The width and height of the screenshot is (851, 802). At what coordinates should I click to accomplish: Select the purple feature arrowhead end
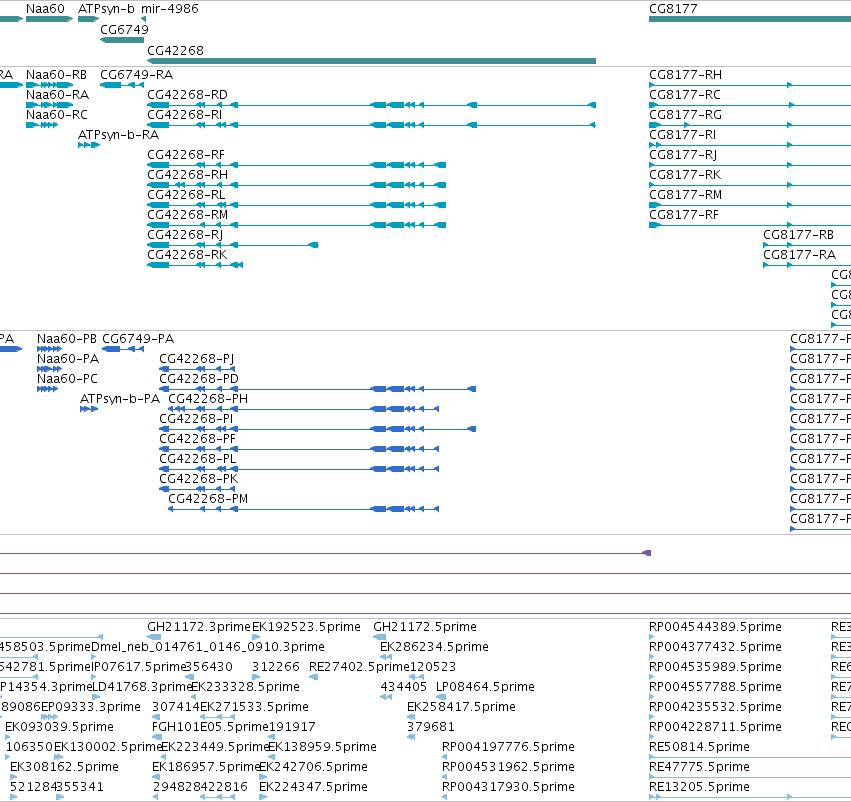pyautogui.click(x=646, y=553)
